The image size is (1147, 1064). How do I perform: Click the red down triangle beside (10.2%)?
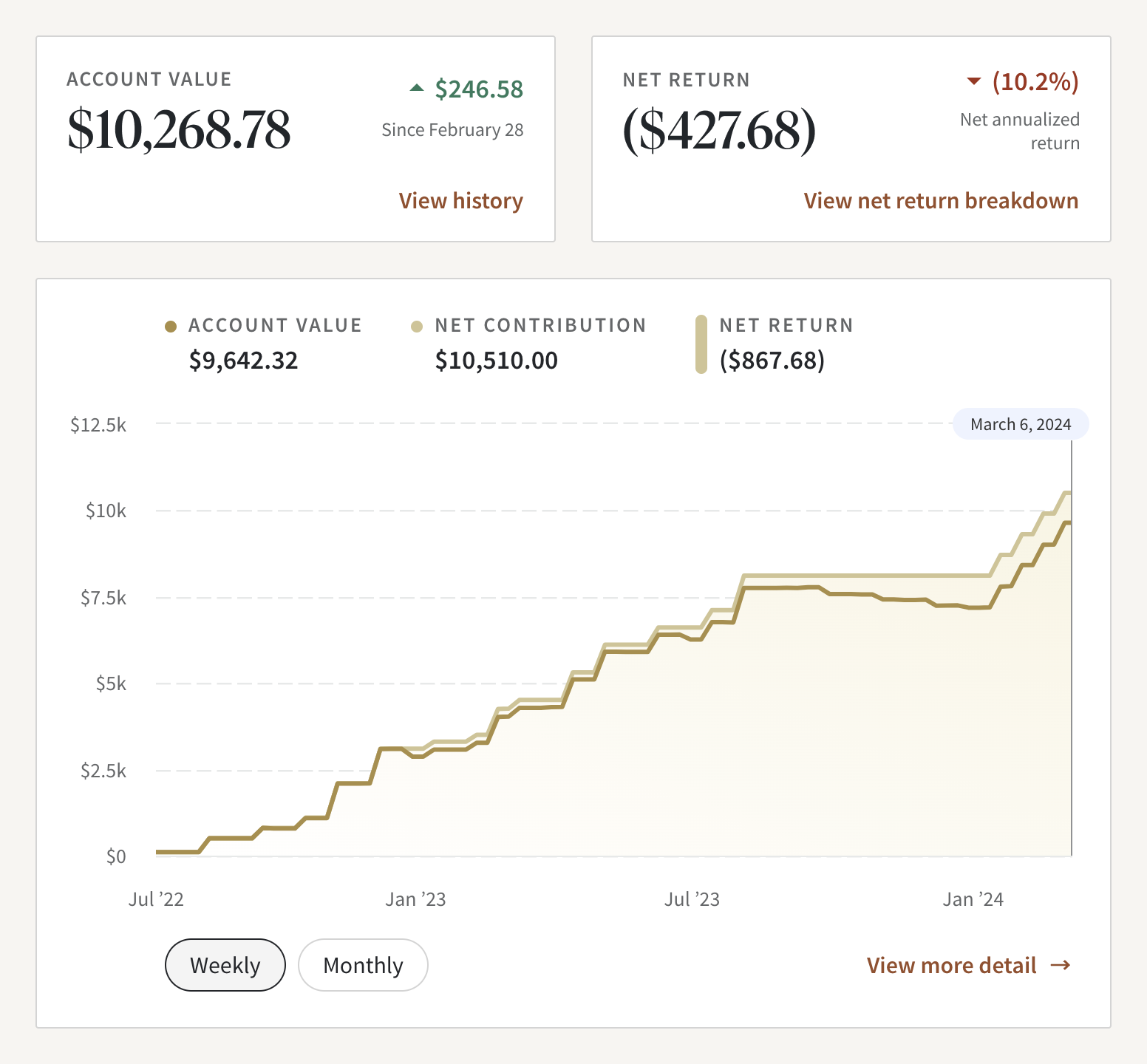tap(974, 81)
